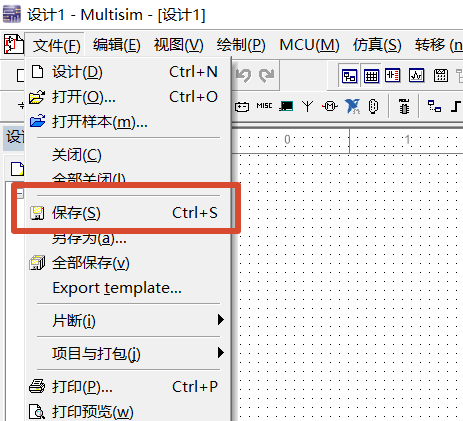Choose 关闭(C) in the File menu
463x421 pixels.
click(128, 155)
